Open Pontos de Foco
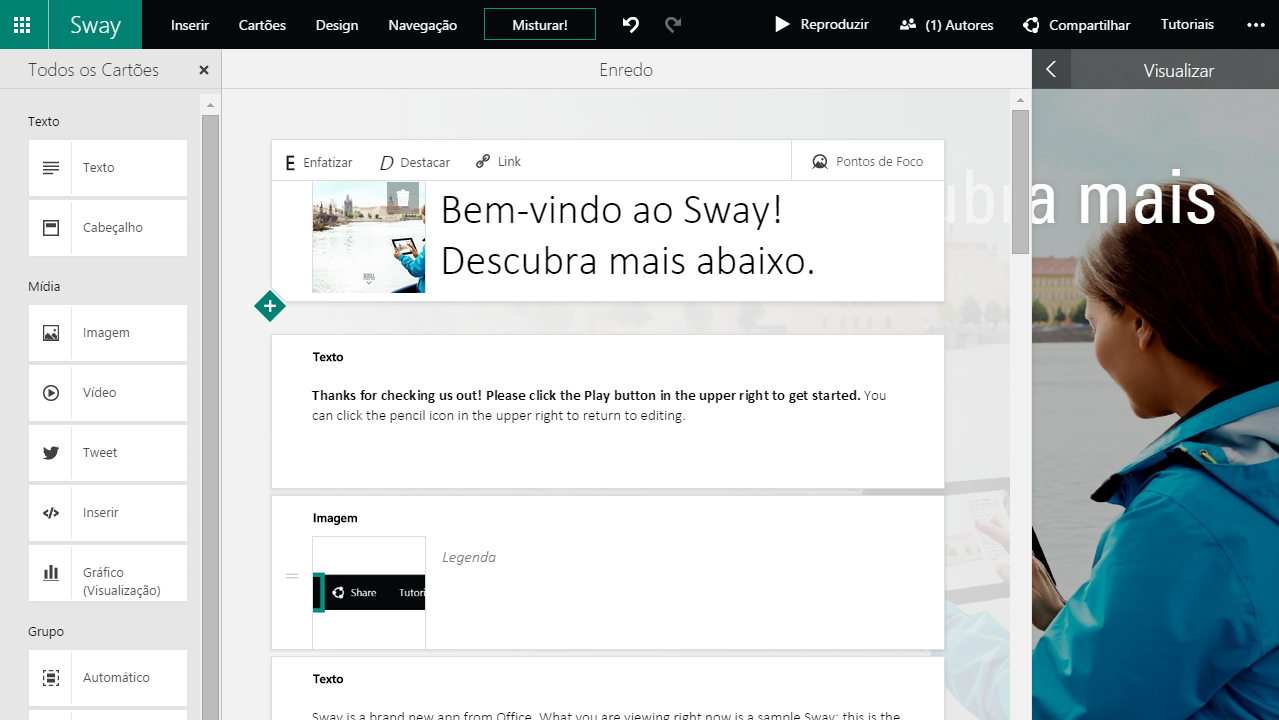This screenshot has width=1279, height=720. [x=867, y=161]
